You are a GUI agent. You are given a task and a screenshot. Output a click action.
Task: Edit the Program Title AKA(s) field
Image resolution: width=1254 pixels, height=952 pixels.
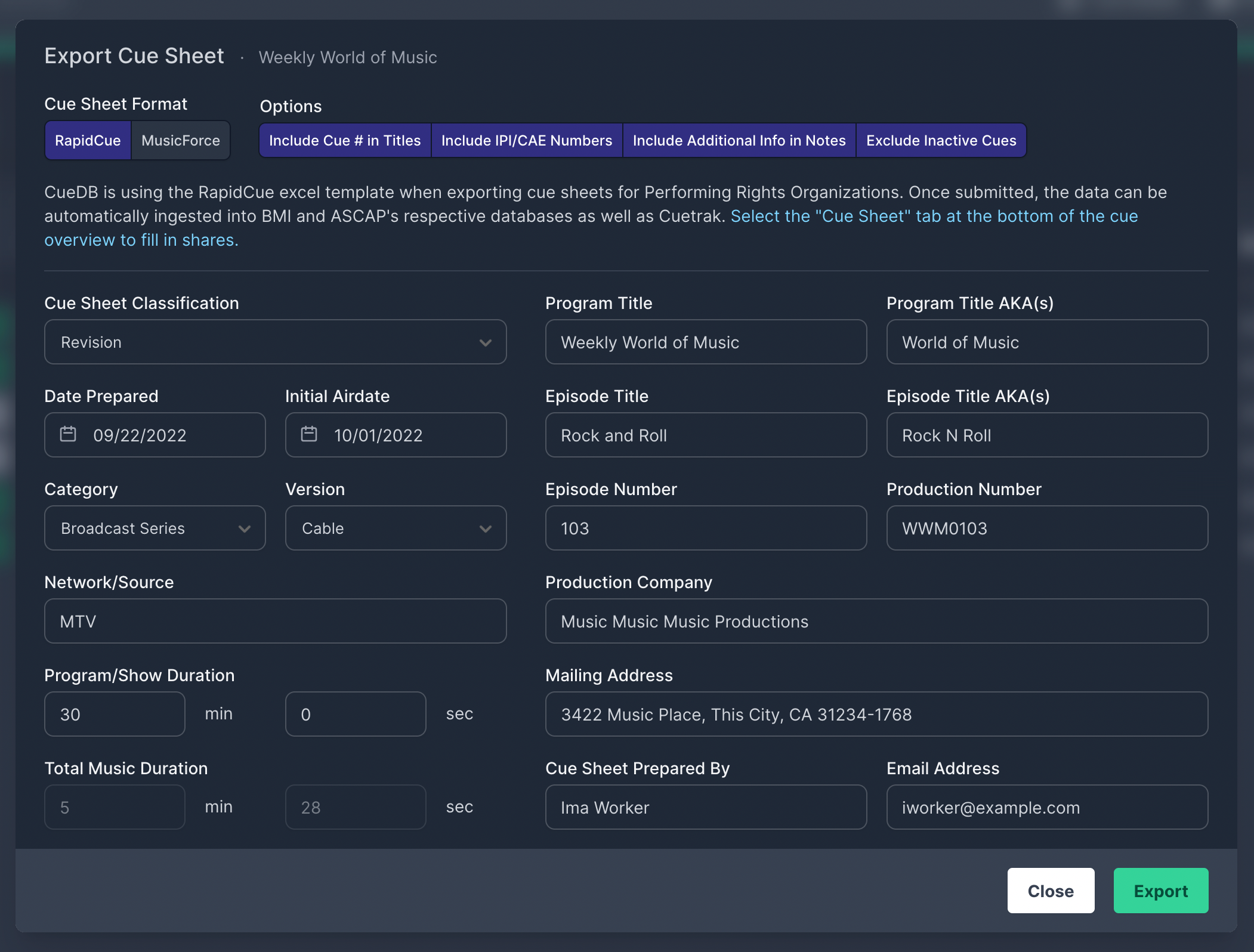[x=1048, y=342]
